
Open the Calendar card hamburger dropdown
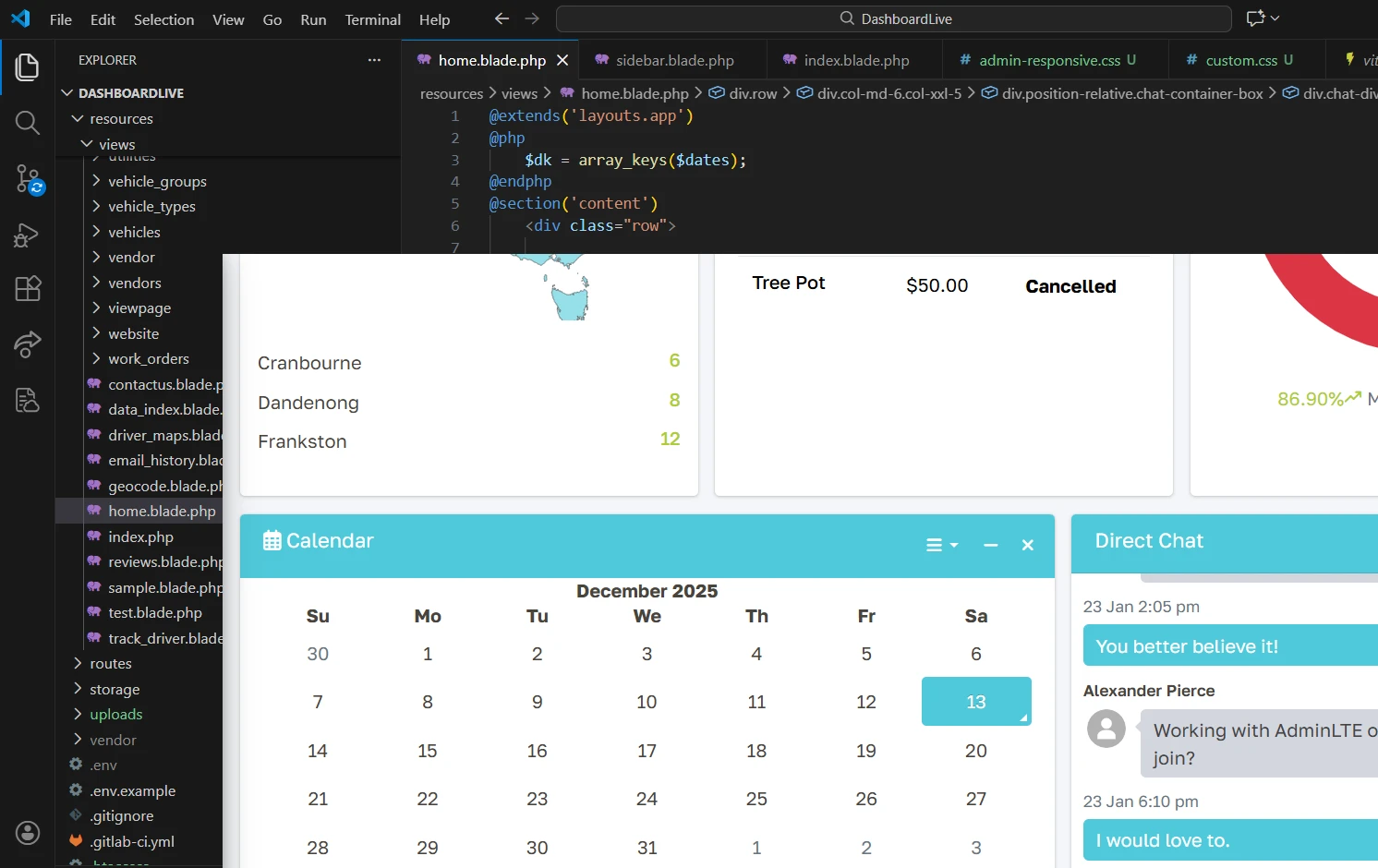(x=941, y=546)
